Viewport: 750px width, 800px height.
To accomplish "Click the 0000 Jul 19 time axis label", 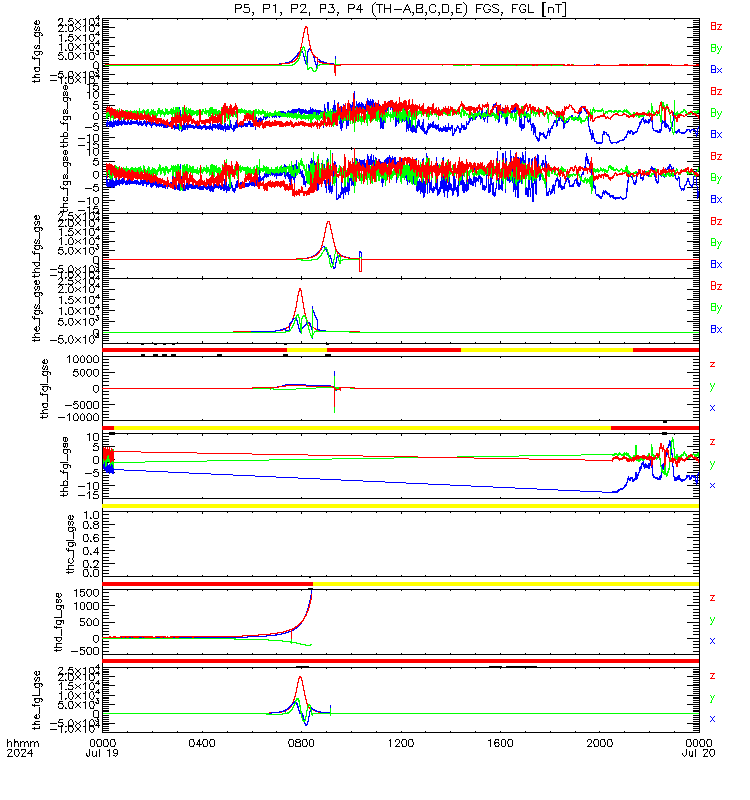I will [102, 748].
